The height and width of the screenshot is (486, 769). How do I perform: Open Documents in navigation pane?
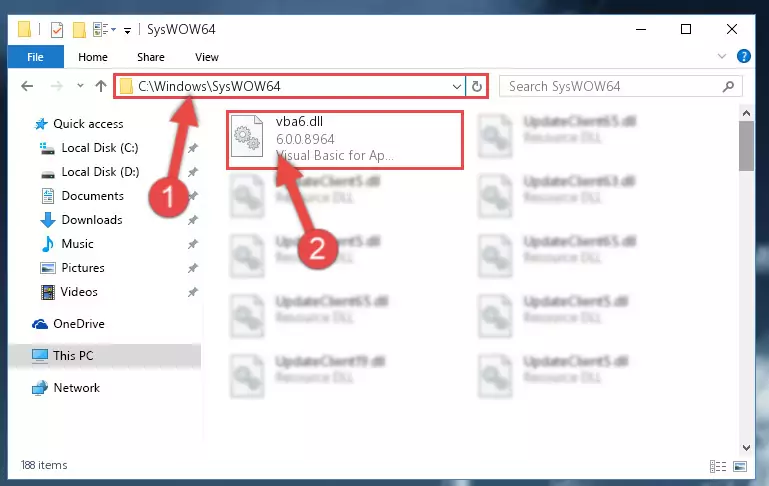(92, 196)
